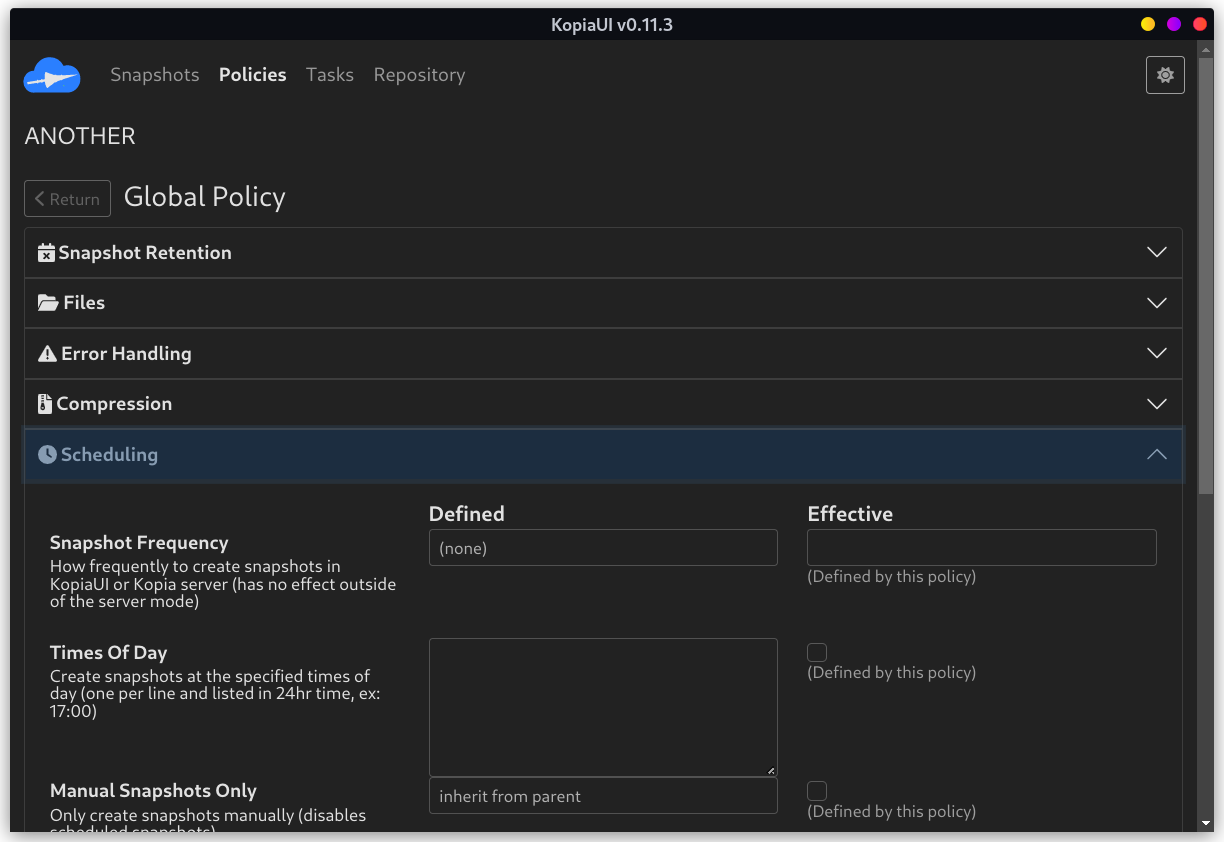Click the purple window control dot
This screenshot has height=842, width=1224.
coord(1174,24)
